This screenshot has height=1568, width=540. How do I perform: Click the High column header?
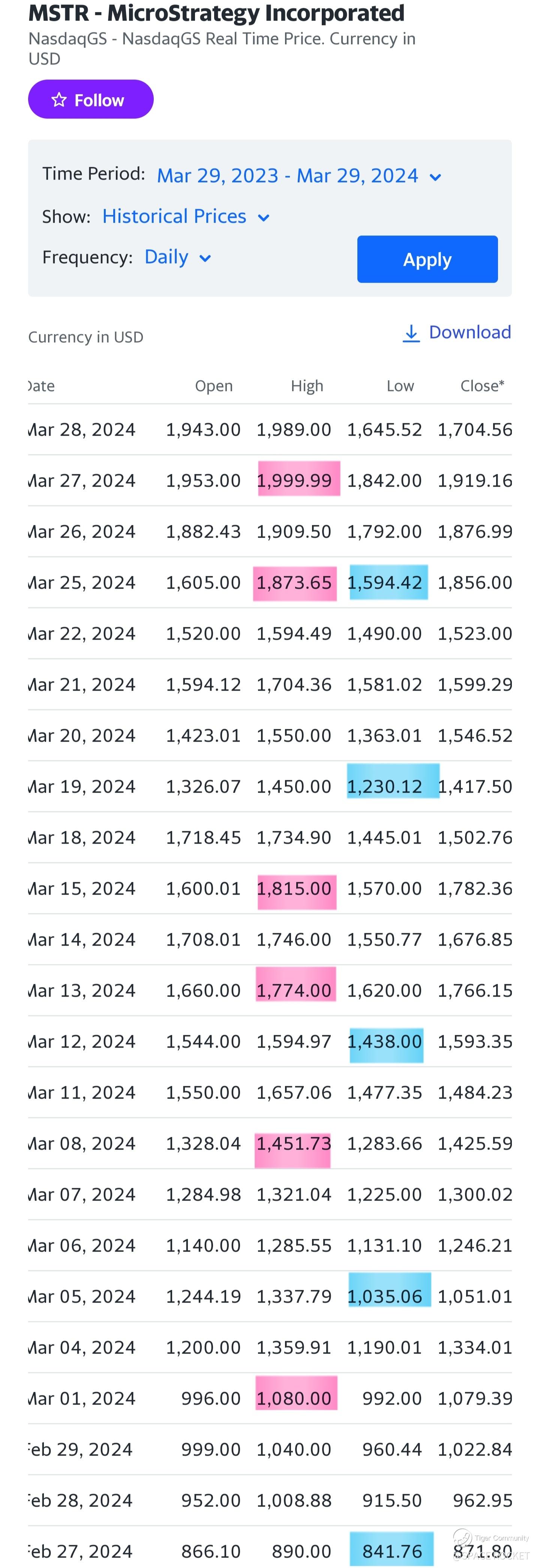coord(307,386)
